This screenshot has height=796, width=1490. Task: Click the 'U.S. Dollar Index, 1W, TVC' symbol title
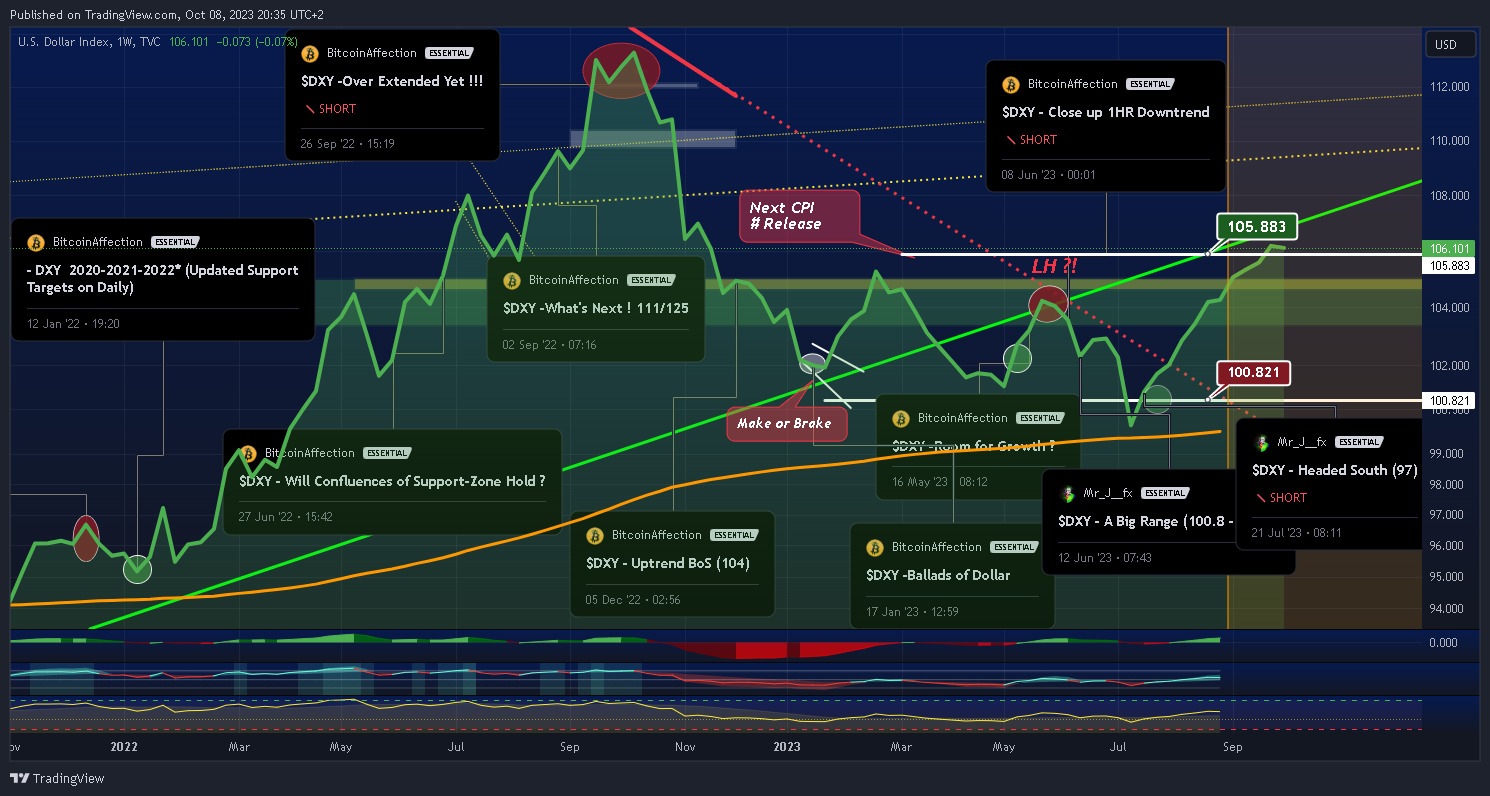pyautogui.click(x=89, y=41)
